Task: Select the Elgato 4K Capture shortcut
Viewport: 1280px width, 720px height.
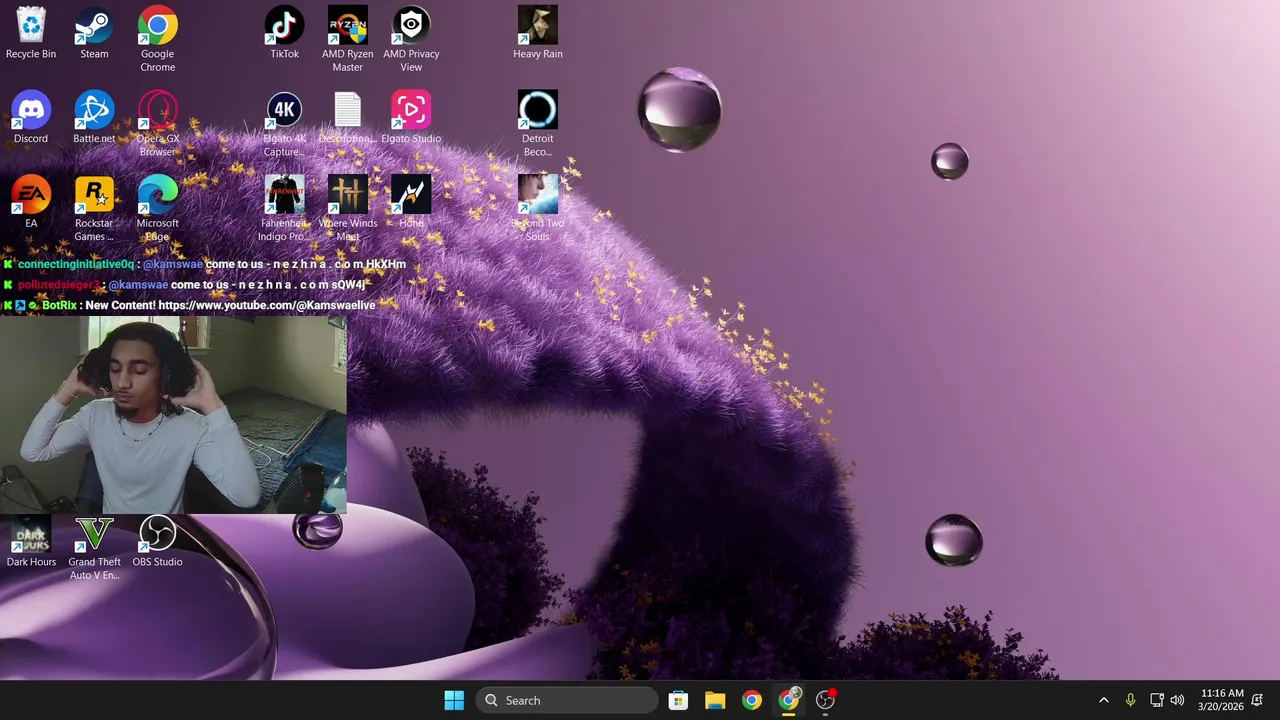Action: (x=284, y=125)
